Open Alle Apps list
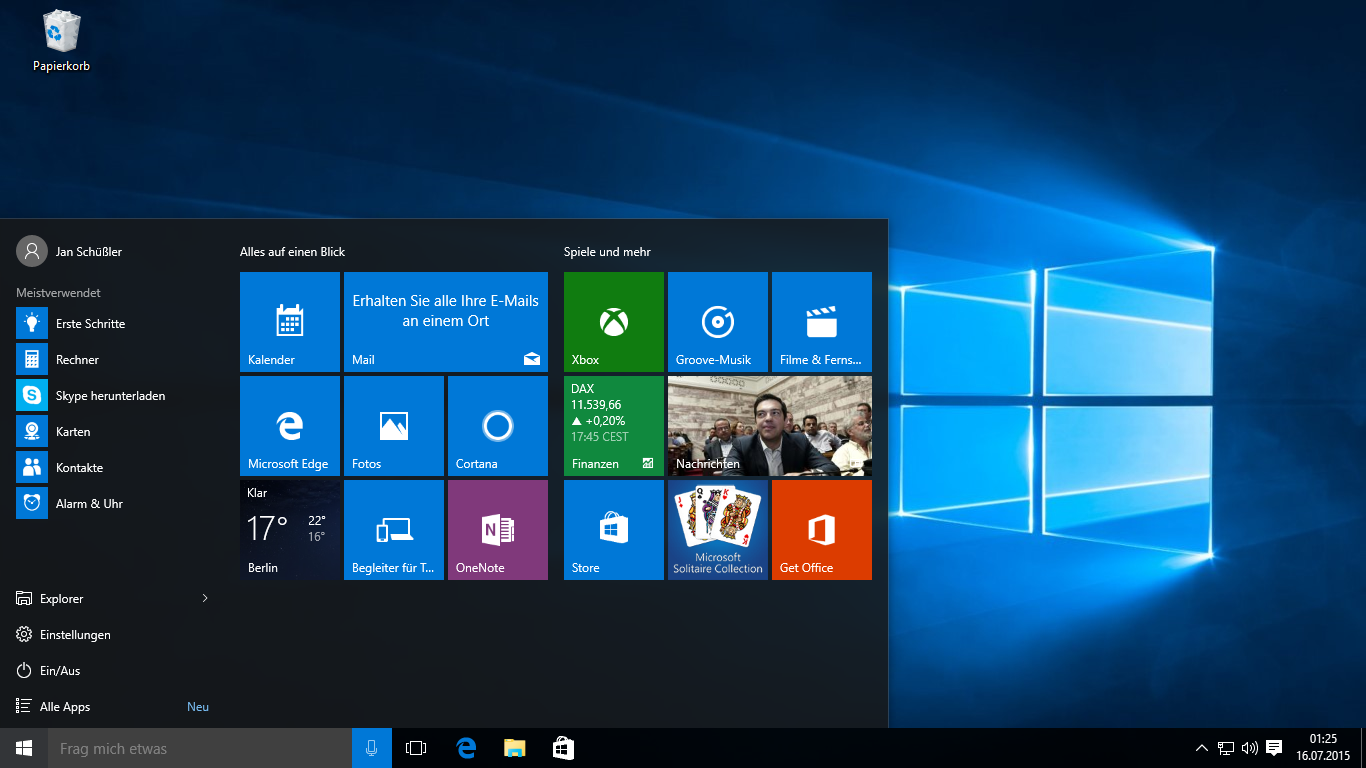The width and height of the screenshot is (1366, 768). [x=65, y=706]
